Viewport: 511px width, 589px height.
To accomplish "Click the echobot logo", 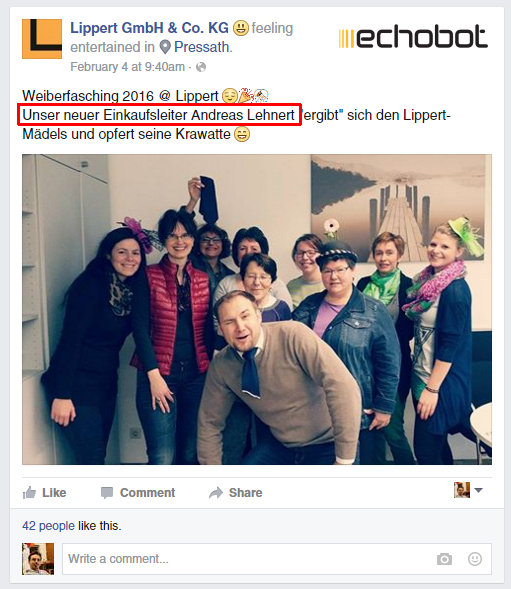I will pyautogui.click(x=413, y=37).
